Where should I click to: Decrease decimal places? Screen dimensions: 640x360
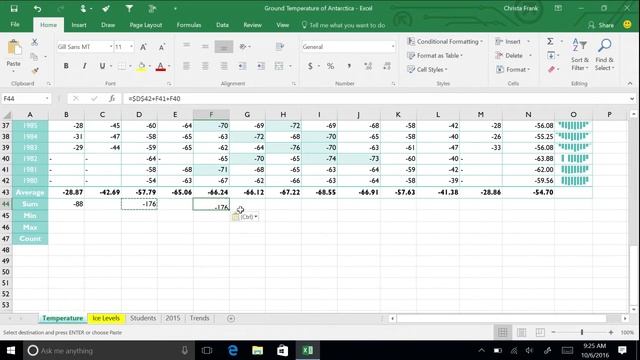[x=387, y=66]
